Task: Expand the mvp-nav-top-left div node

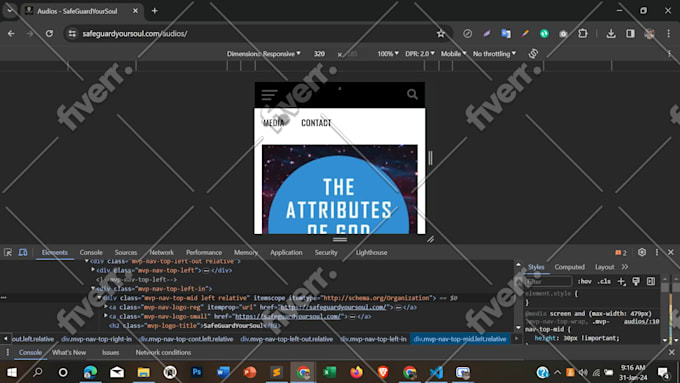Action: tap(93, 270)
